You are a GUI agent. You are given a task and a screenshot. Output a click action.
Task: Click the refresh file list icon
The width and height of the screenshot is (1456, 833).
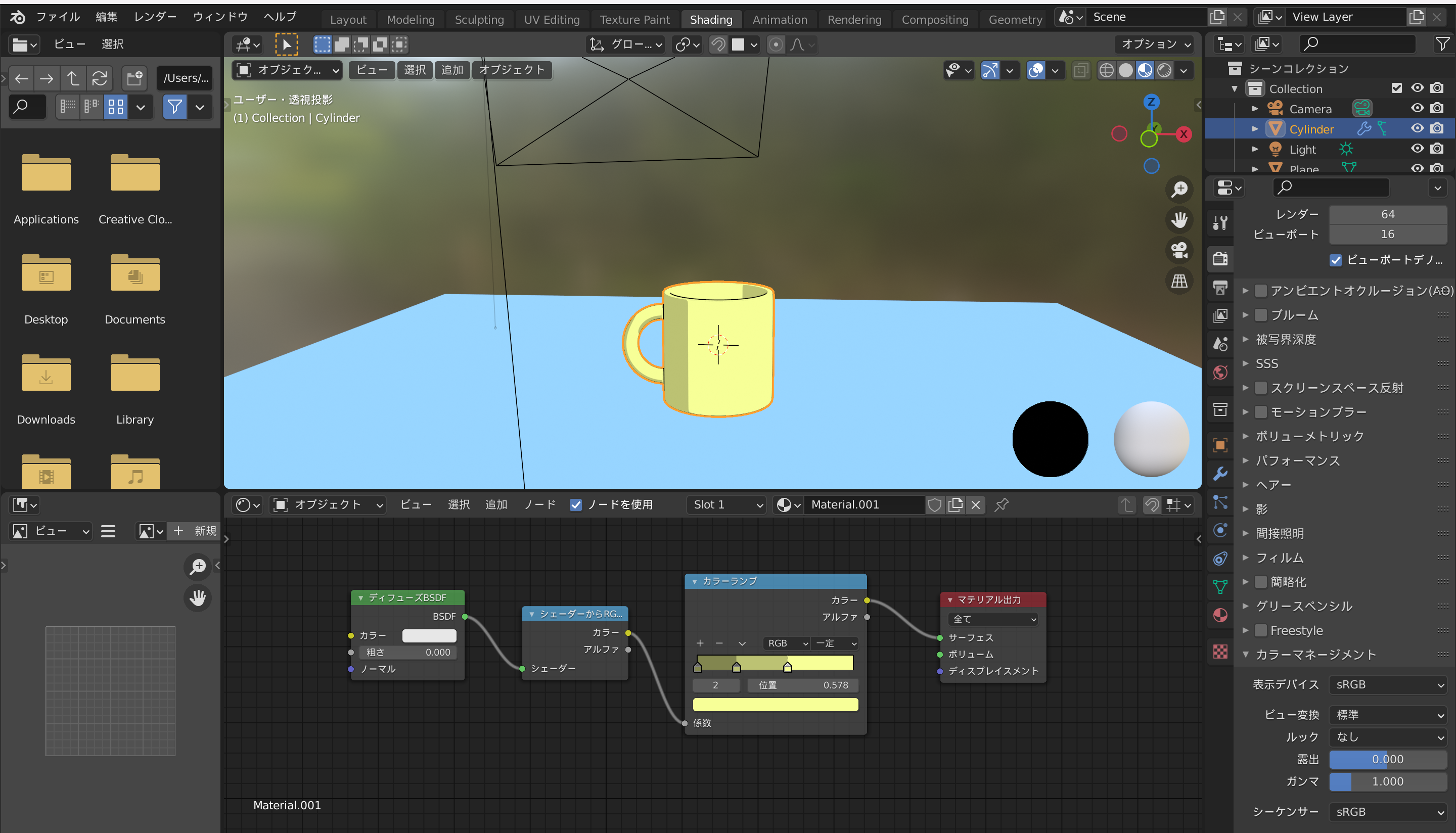(100, 78)
